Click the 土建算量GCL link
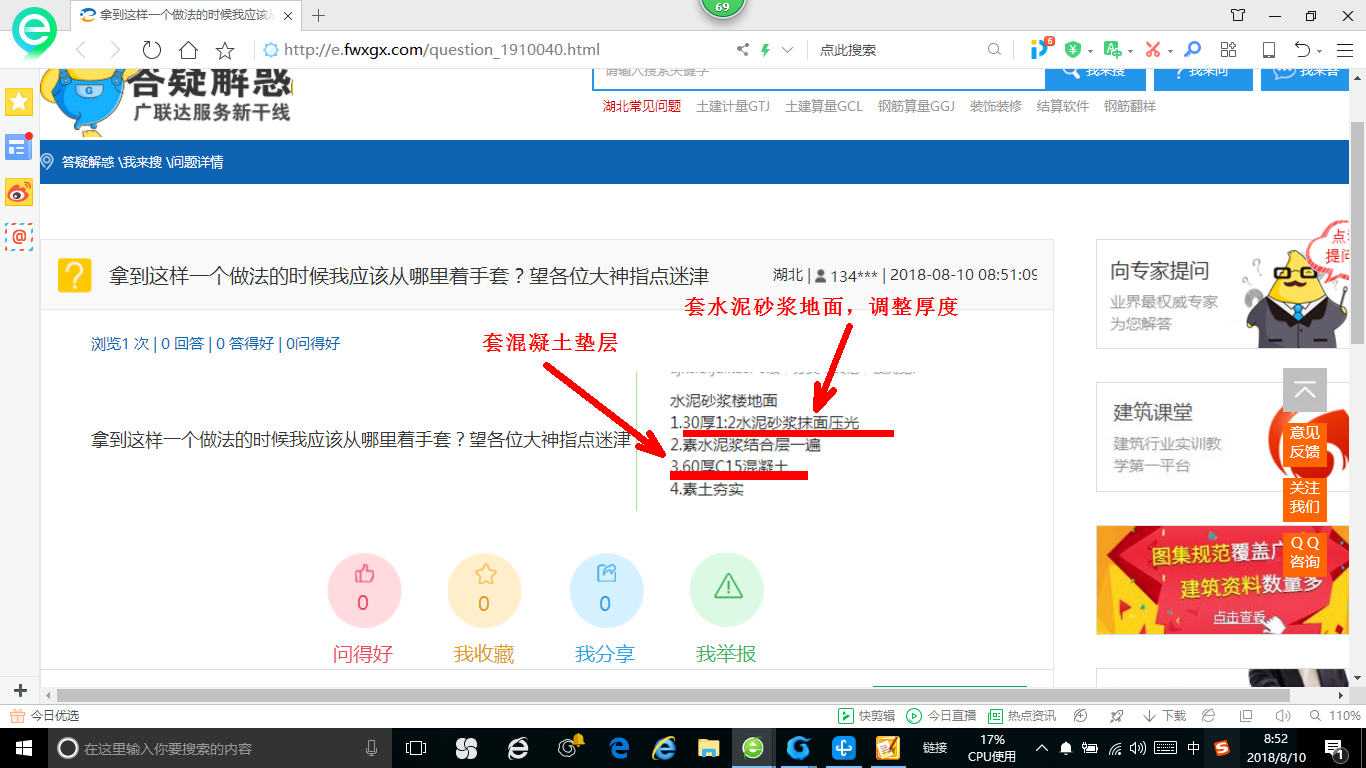The height and width of the screenshot is (768, 1366). click(824, 106)
